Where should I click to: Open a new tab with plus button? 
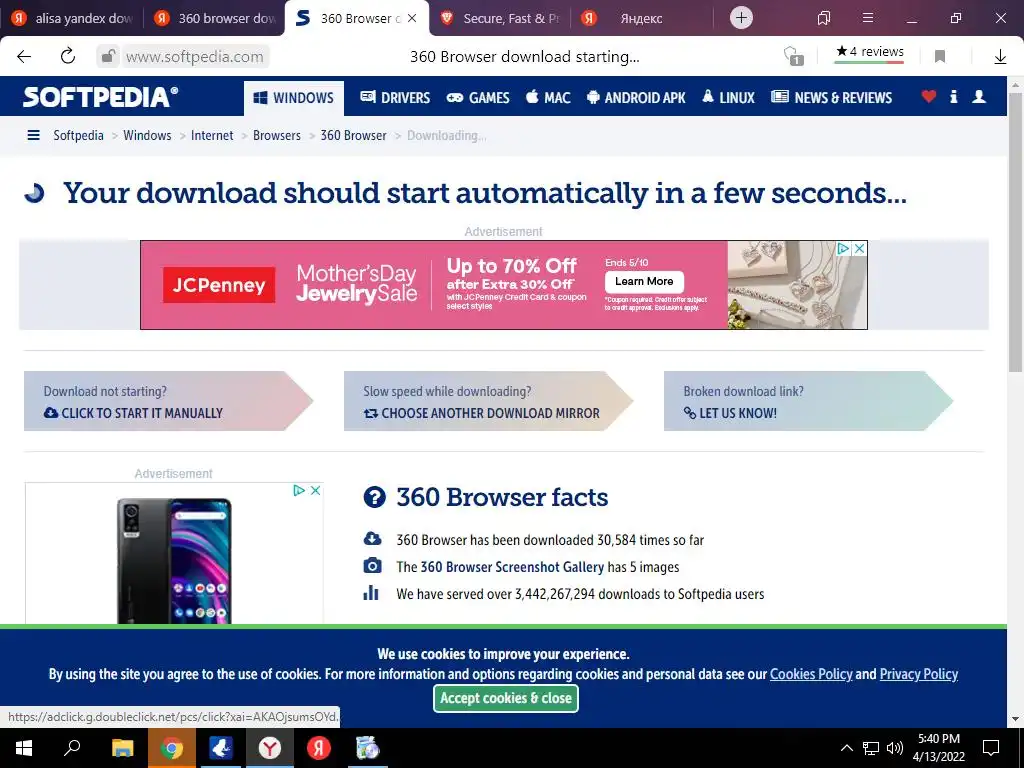coord(741,18)
